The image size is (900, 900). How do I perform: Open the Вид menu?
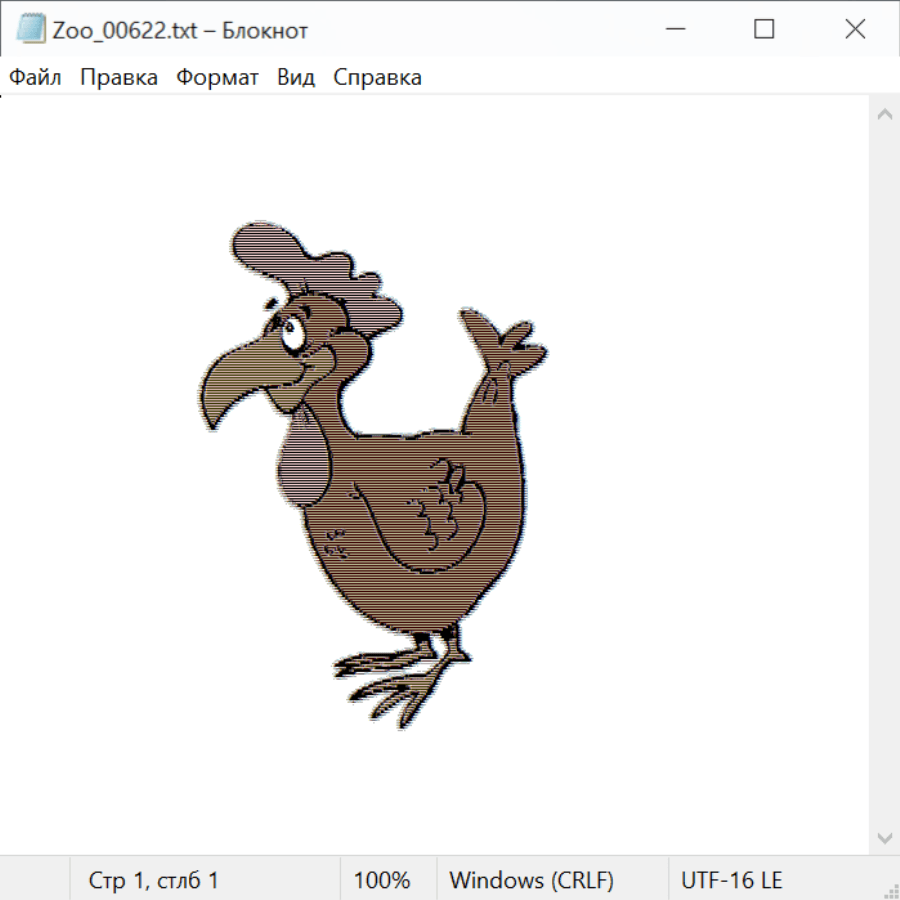coord(296,78)
